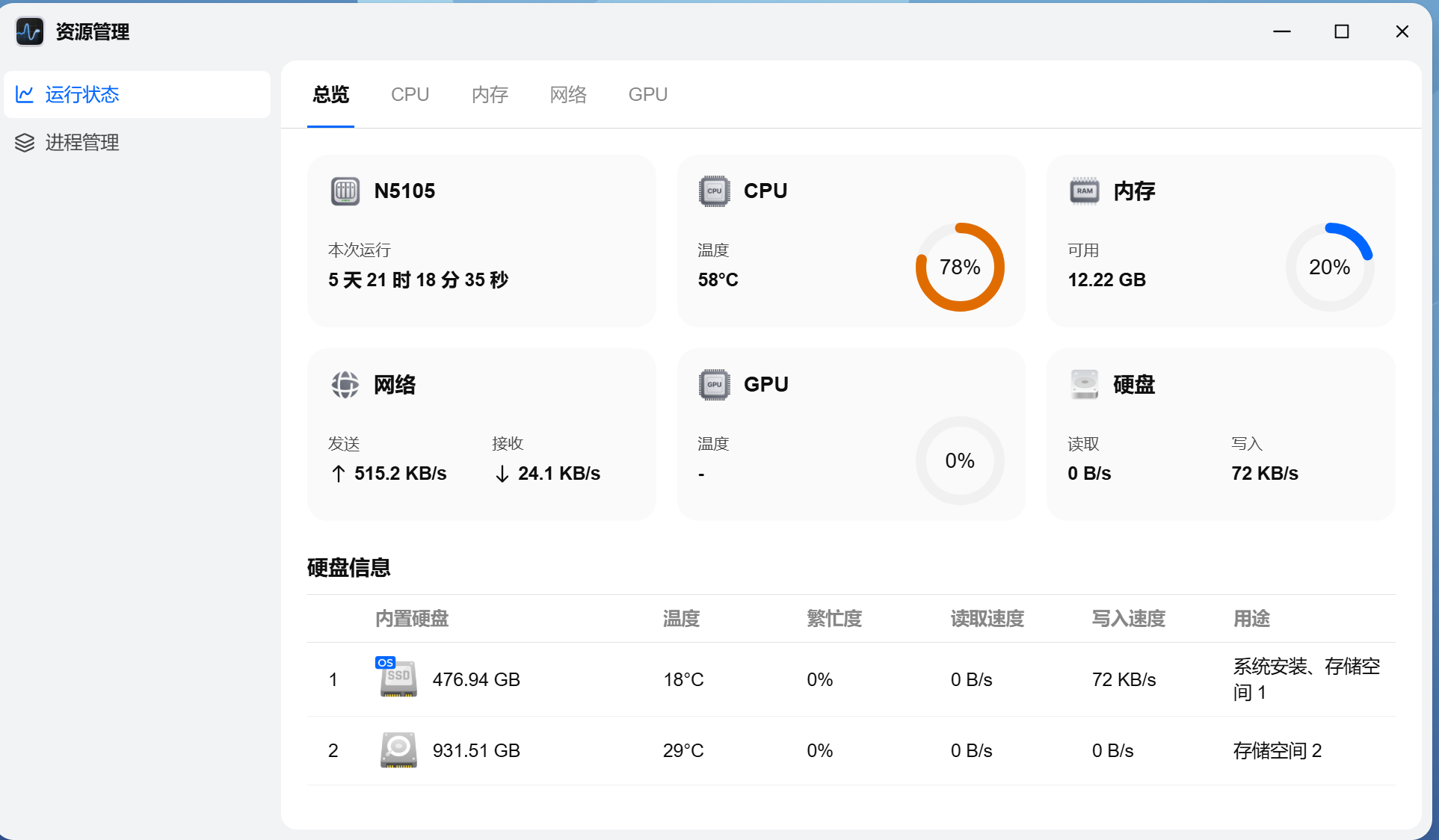
Task: Click the 内存 RAM stick icon
Action: pyautogui.click(x=1084, y=191)
